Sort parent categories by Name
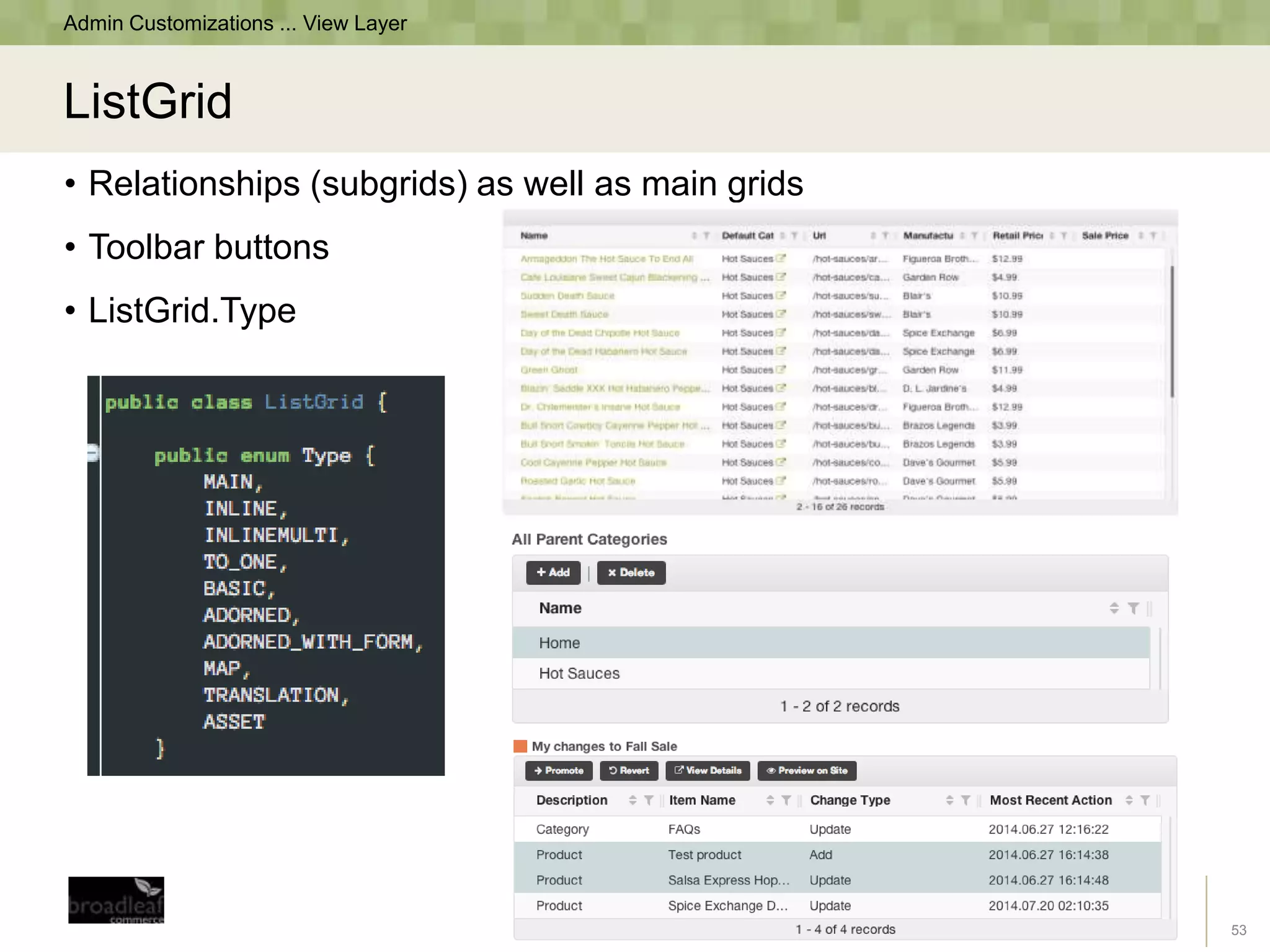Viewport: 1270px width, 952px height. tap(1114, 608)
